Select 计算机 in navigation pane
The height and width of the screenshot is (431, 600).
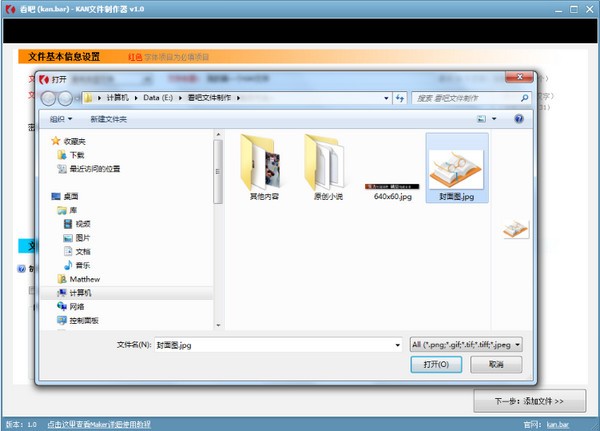(x=74, y=293)
